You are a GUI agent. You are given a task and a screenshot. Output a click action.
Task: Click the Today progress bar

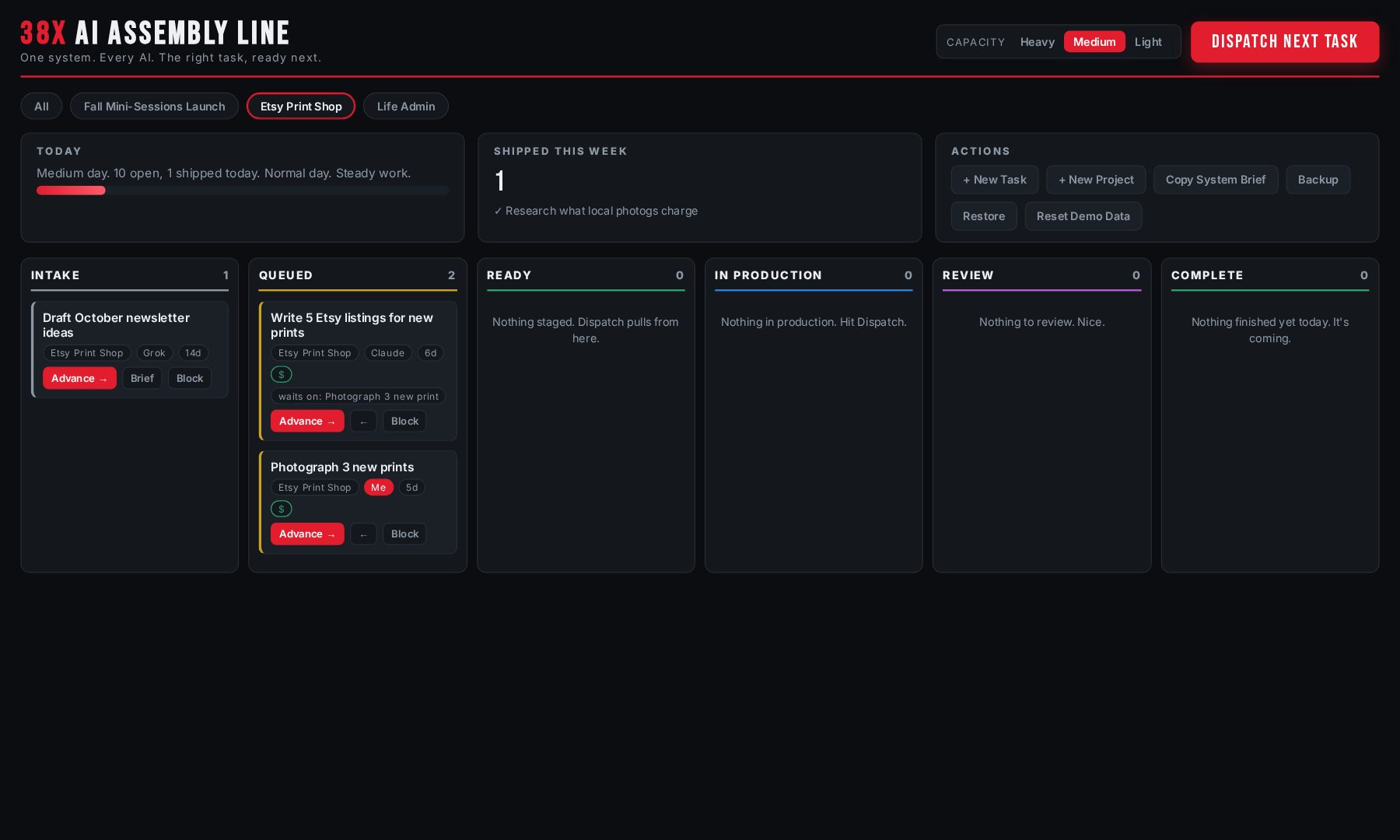[243, 191]
